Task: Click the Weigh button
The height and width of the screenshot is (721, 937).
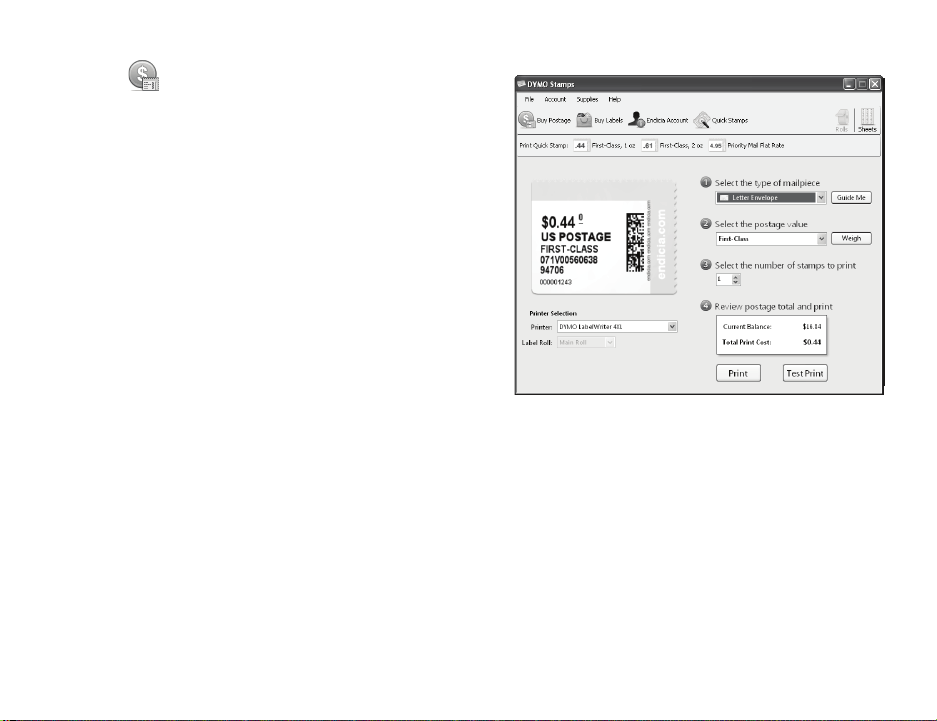Action: [x=851, y=238]
